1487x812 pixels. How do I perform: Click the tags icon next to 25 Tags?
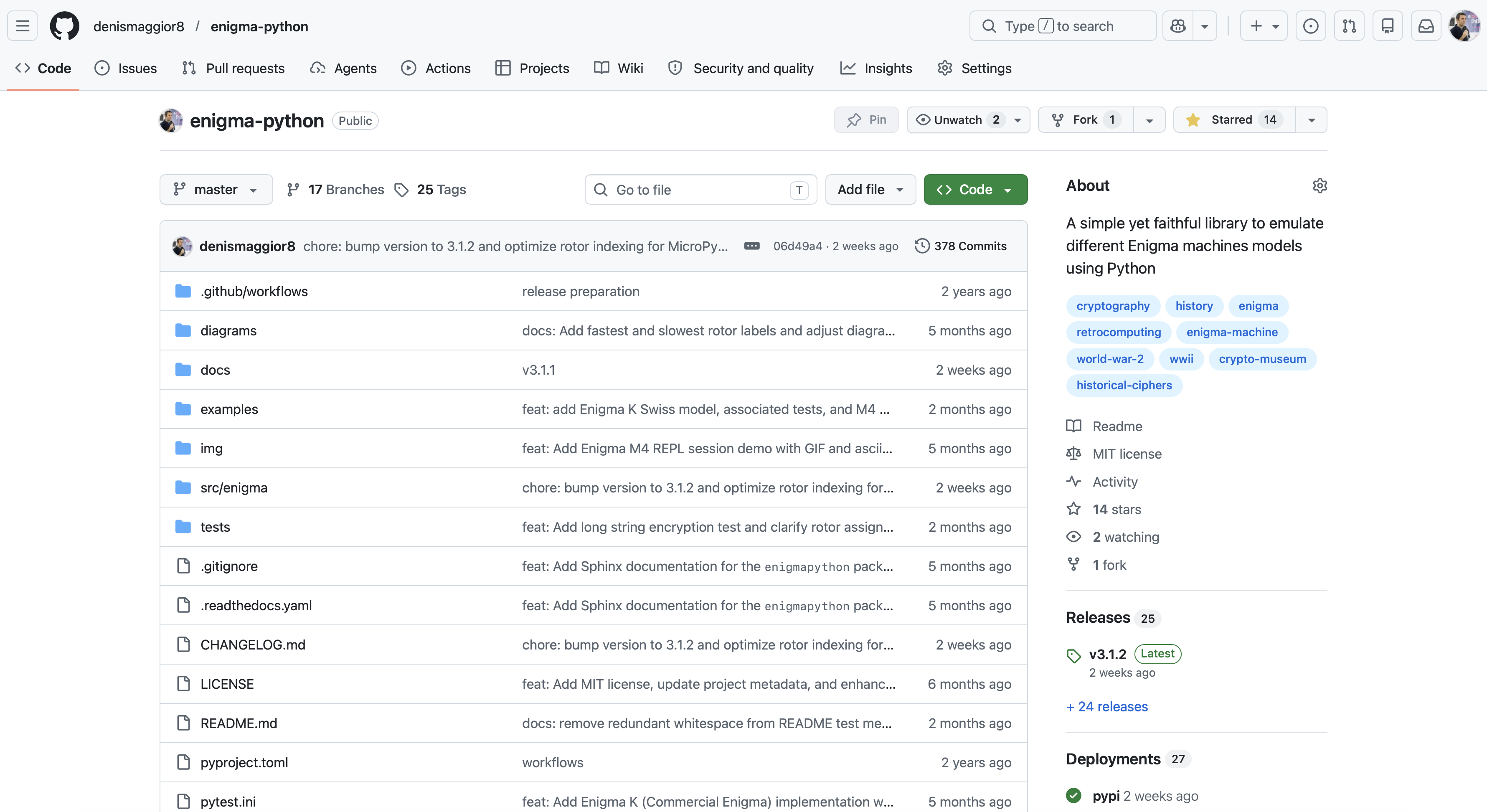401,189
